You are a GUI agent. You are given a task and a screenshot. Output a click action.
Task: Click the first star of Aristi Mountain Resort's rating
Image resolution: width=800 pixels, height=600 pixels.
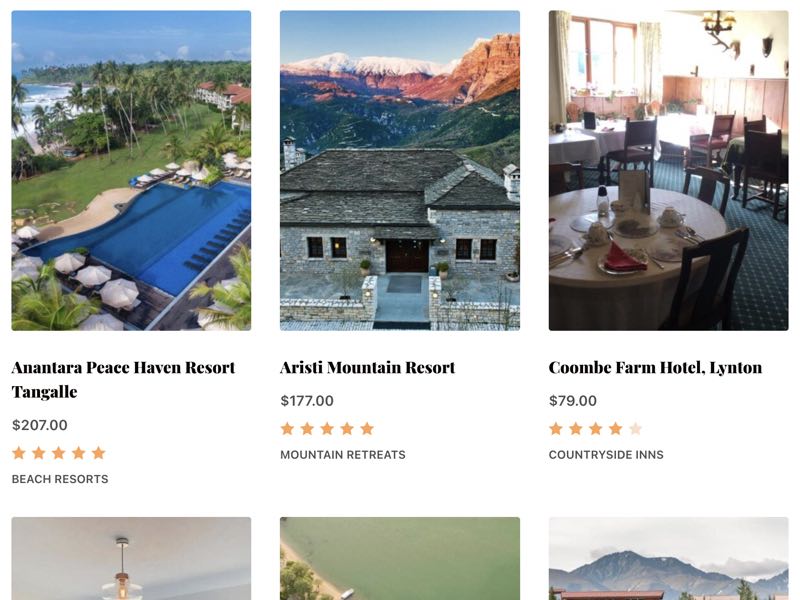(287, 428)
